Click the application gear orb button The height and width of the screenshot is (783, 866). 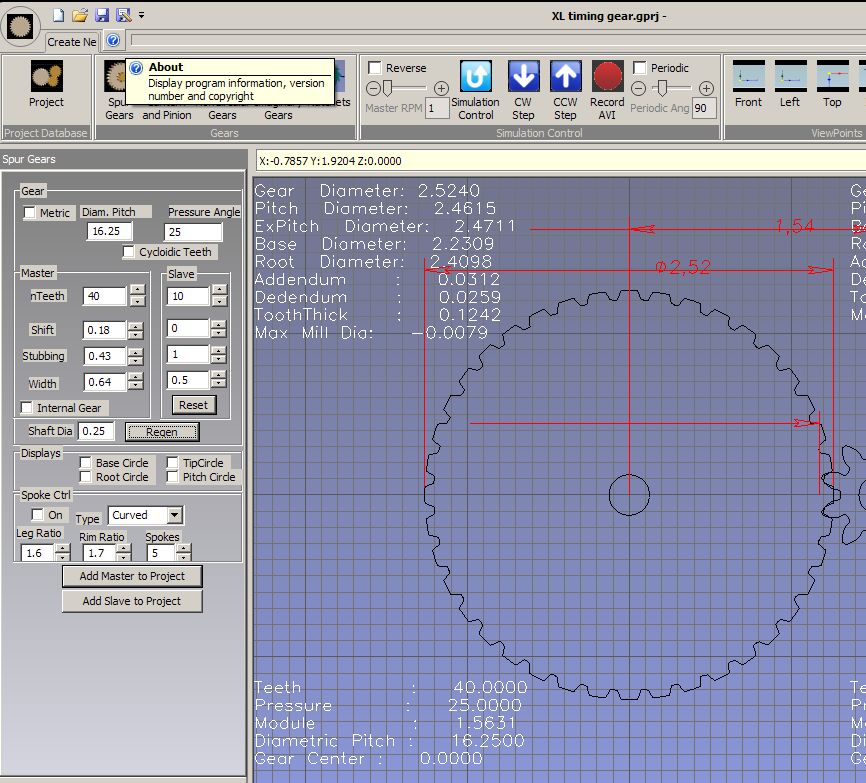[x=20, y=26]
